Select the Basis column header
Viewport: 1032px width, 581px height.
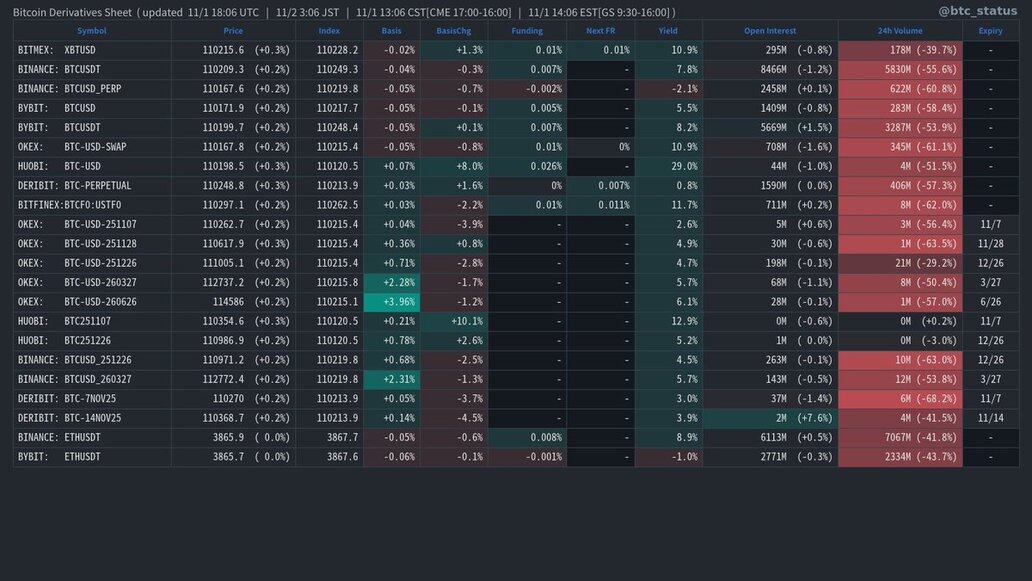(x=391, y=31)
